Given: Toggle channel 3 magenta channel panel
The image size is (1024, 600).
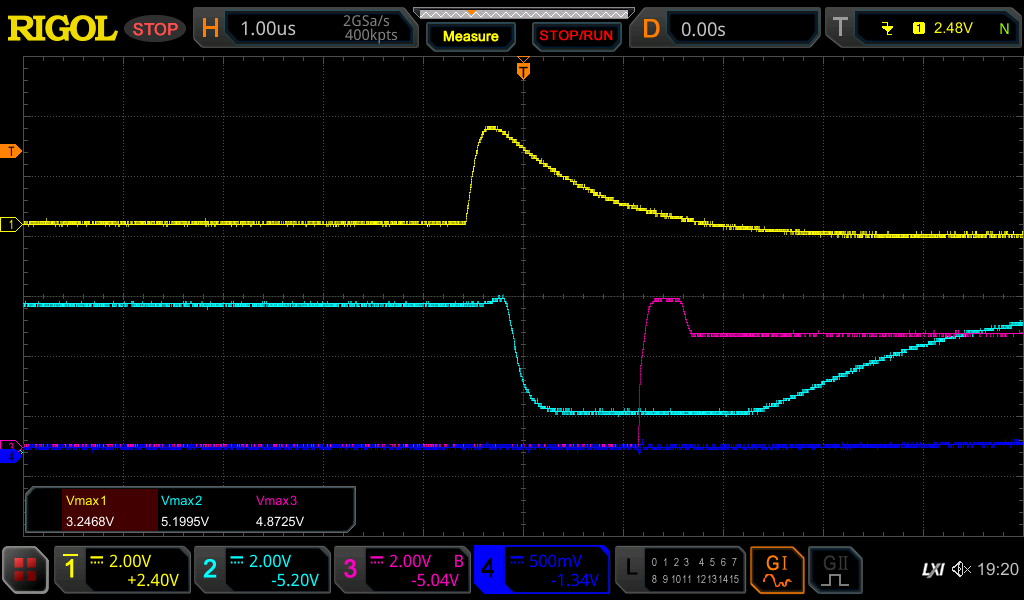Looking at the screenshot, I should tap(402, 570).
